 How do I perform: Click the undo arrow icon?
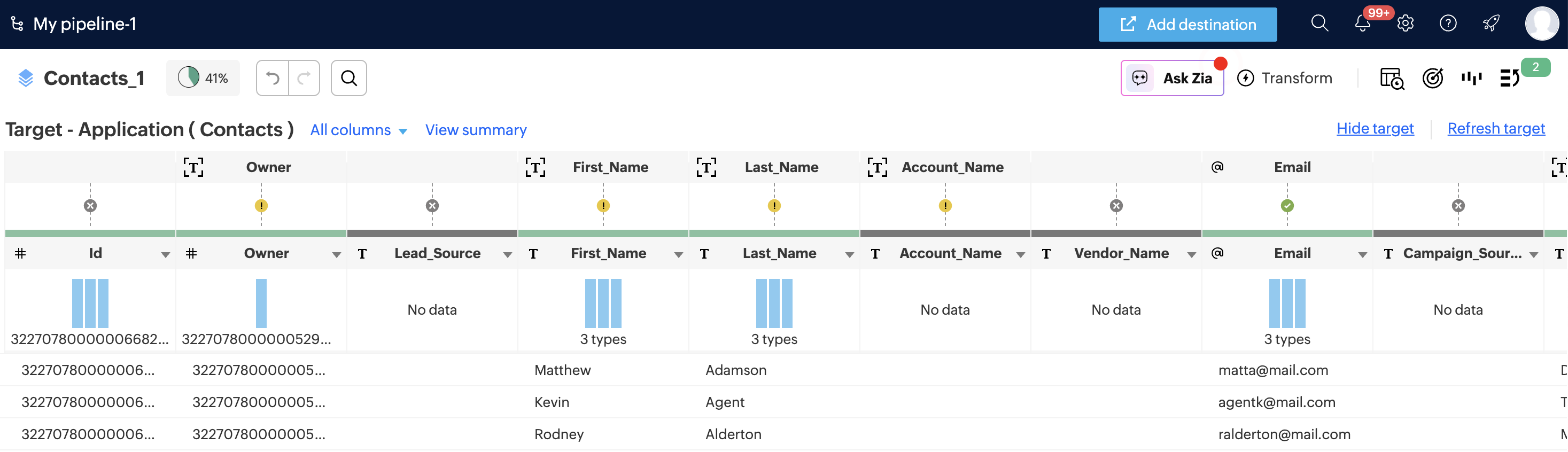pyautogui.click(x=272, y=78)
